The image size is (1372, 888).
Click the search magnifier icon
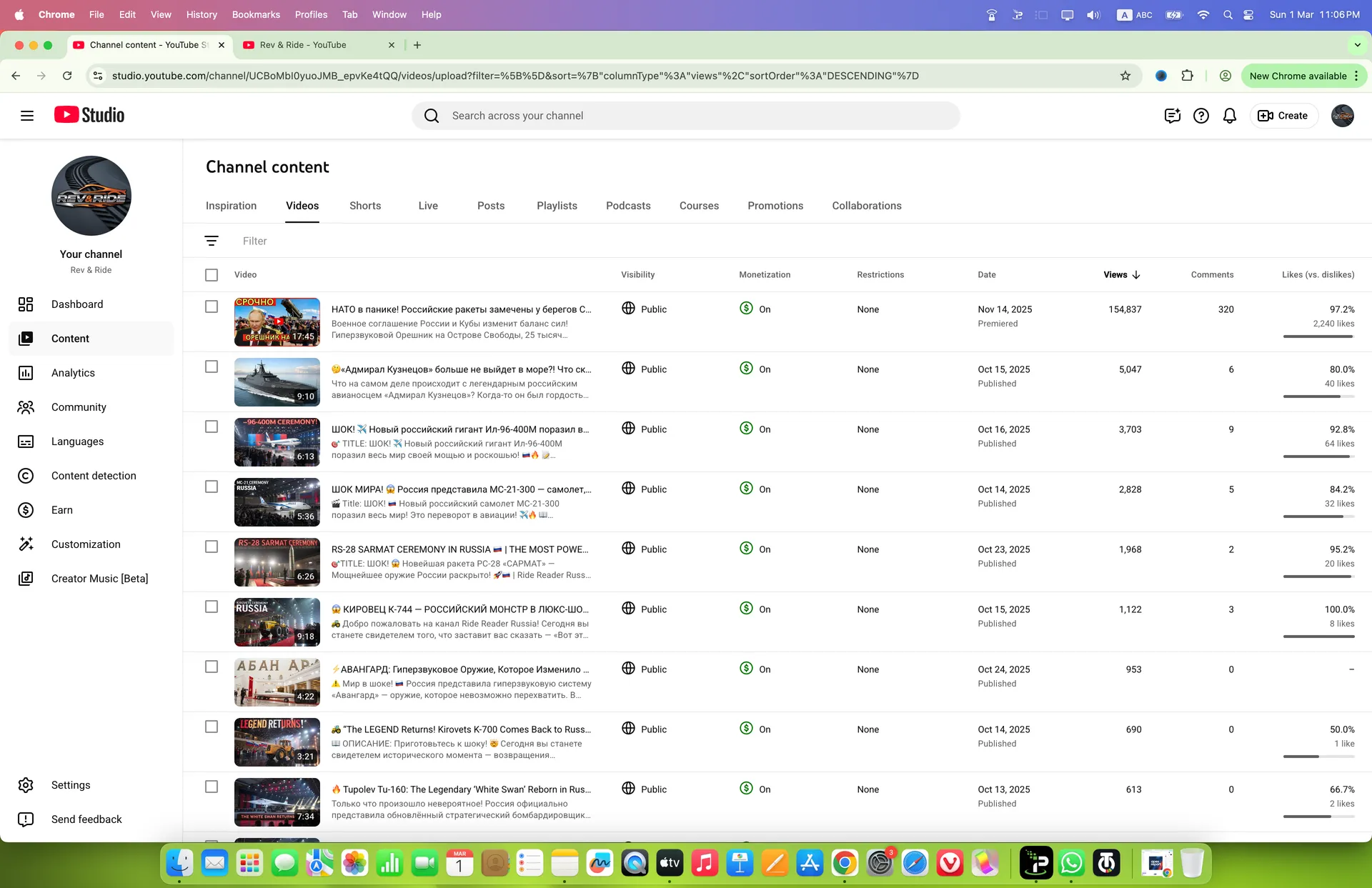pyautogui.click(x=432, y=116)
